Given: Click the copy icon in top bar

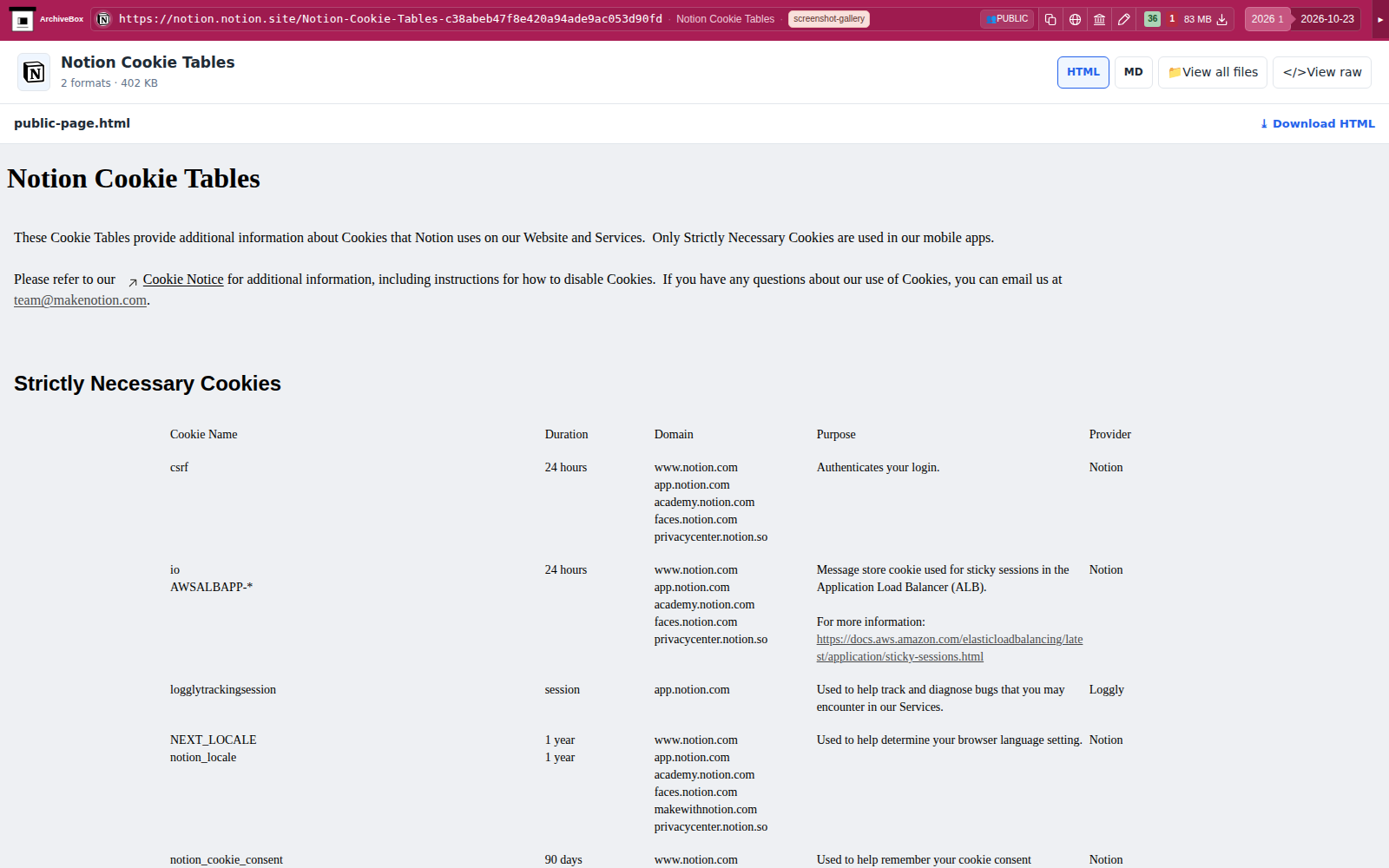Looking at the screenshot, I should point(1050,19).
